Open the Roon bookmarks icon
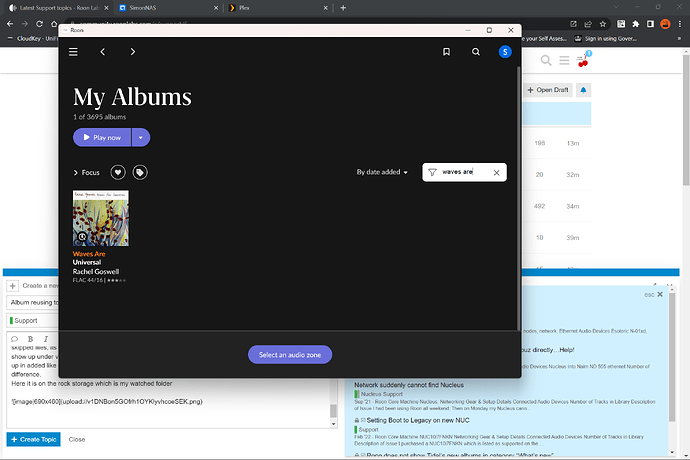The height and width of the screenshot is (460, 690). [x=446, y=51]
